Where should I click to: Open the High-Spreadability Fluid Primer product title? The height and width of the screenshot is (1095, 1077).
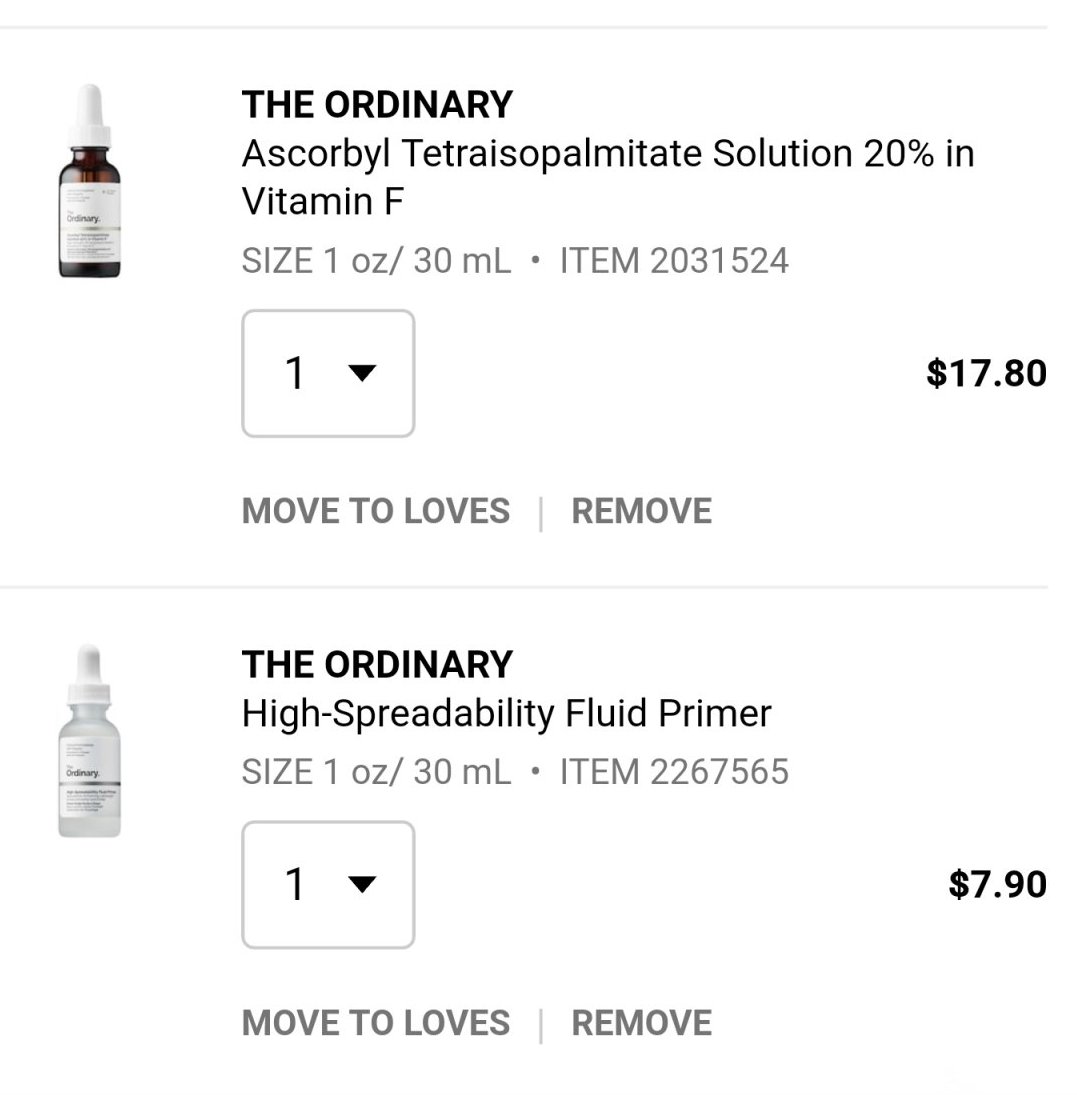(x=506, y=714)
